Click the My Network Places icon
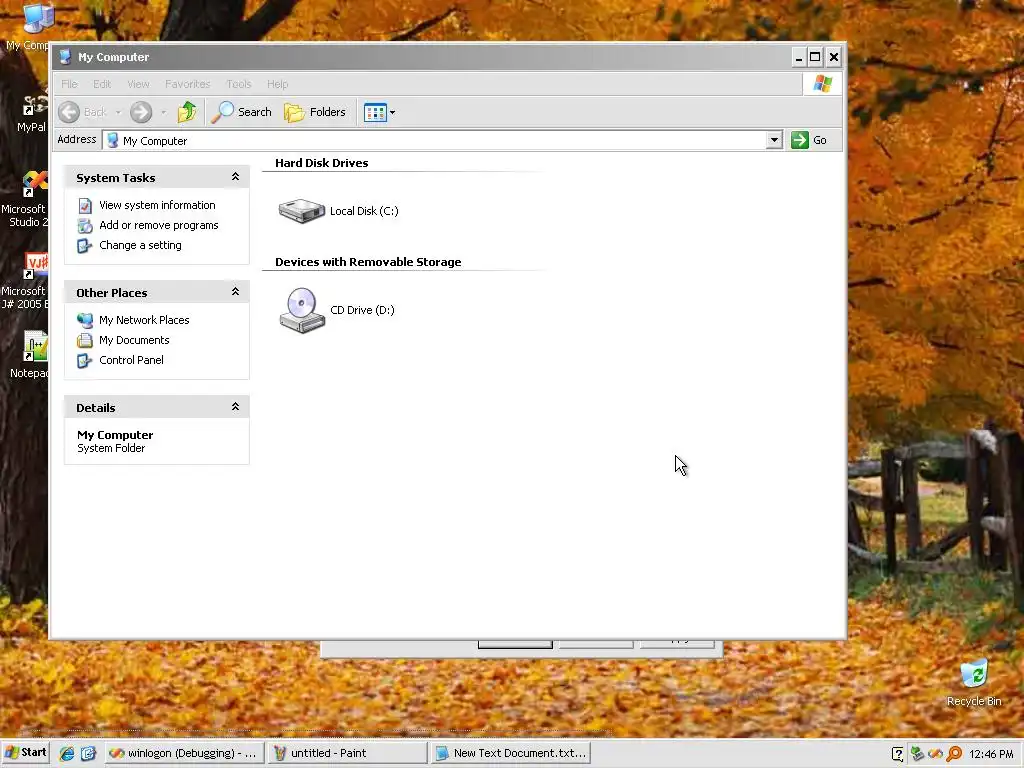 (85, 320)
